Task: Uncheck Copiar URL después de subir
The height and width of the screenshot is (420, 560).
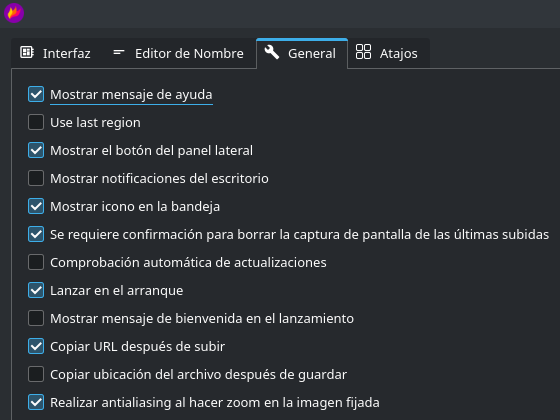Action: pos(36,346)
